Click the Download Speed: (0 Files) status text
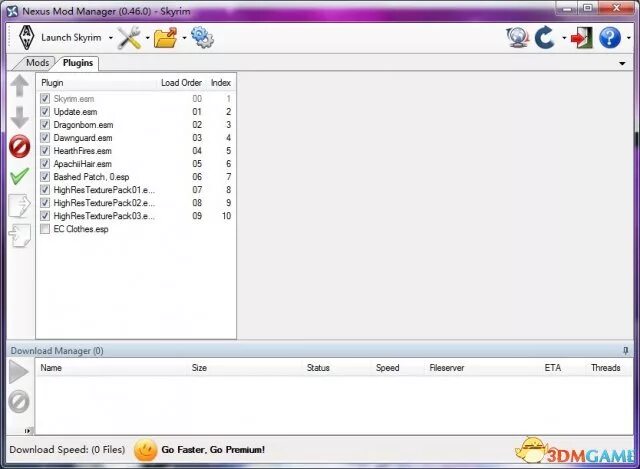 pyautogui.click(x=67, y=450)
